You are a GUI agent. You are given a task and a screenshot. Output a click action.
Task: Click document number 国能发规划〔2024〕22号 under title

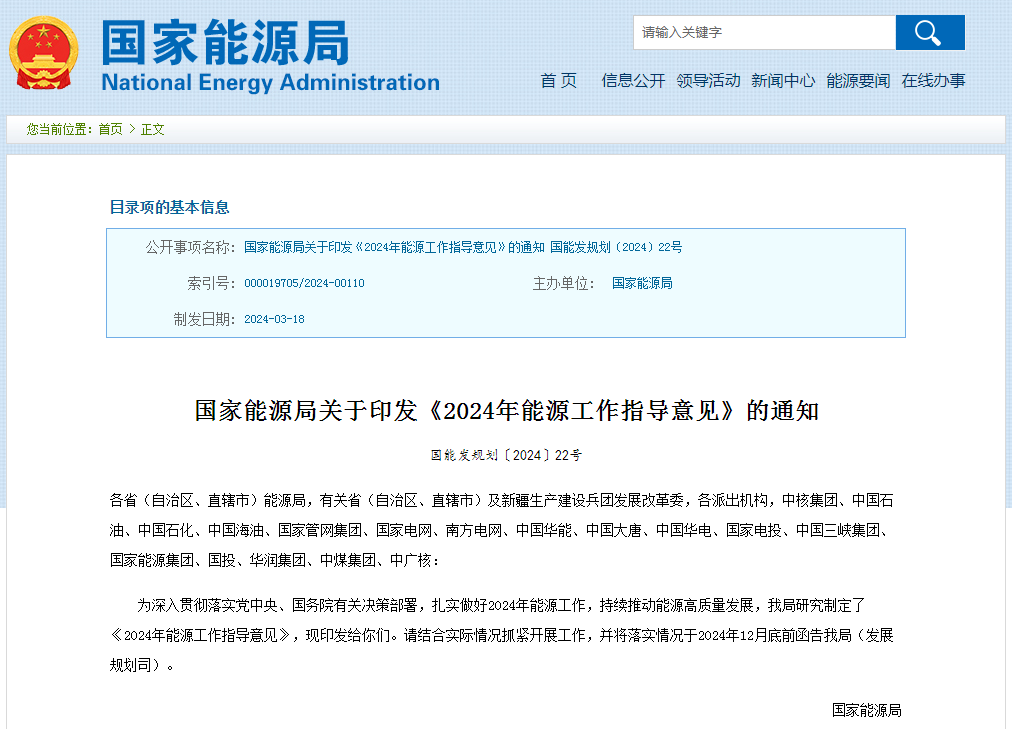(507, 455)
